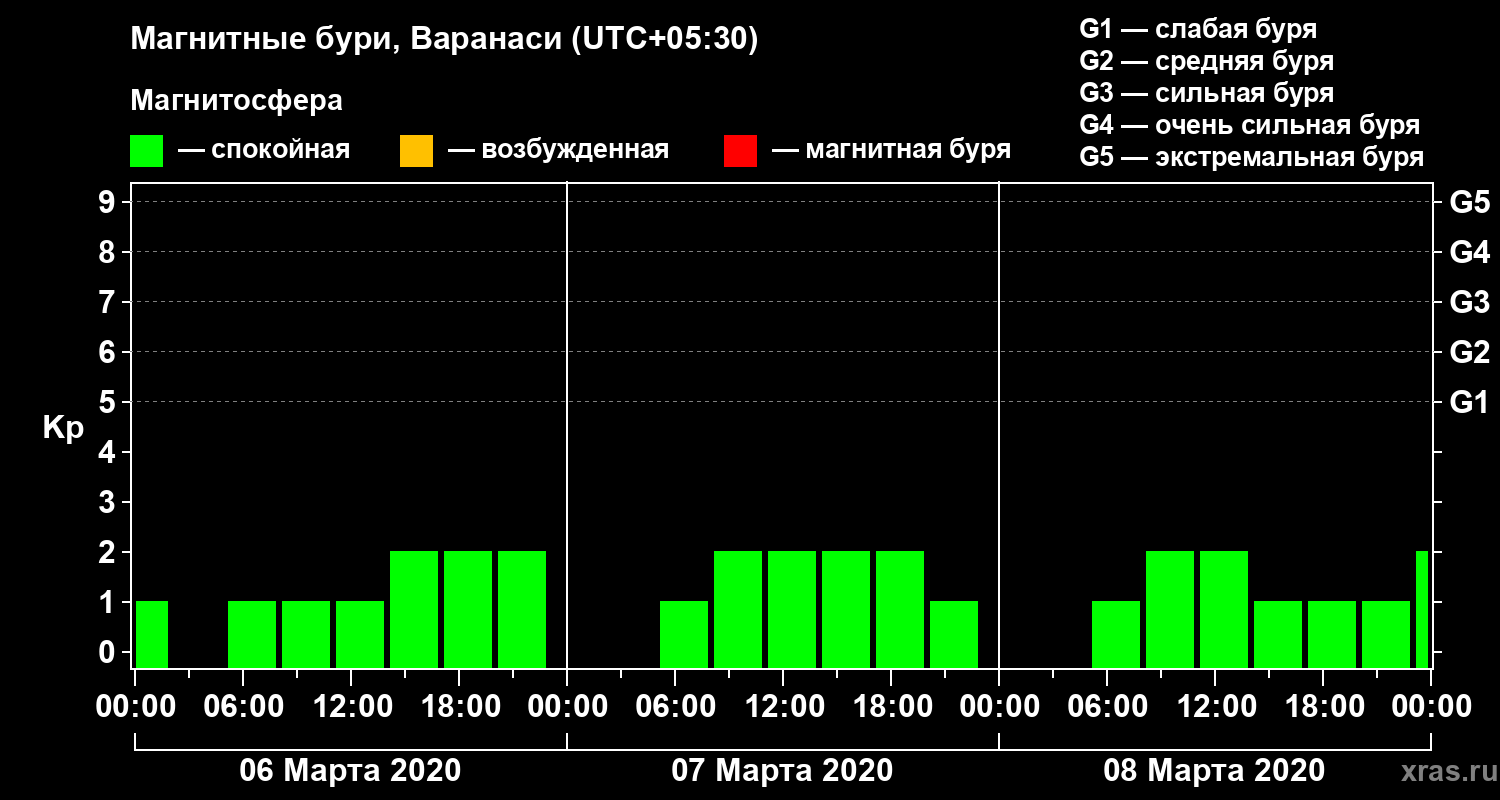Select the '07 Марта 2020' date label
The image size is (1500, 800).
(782, 771)
